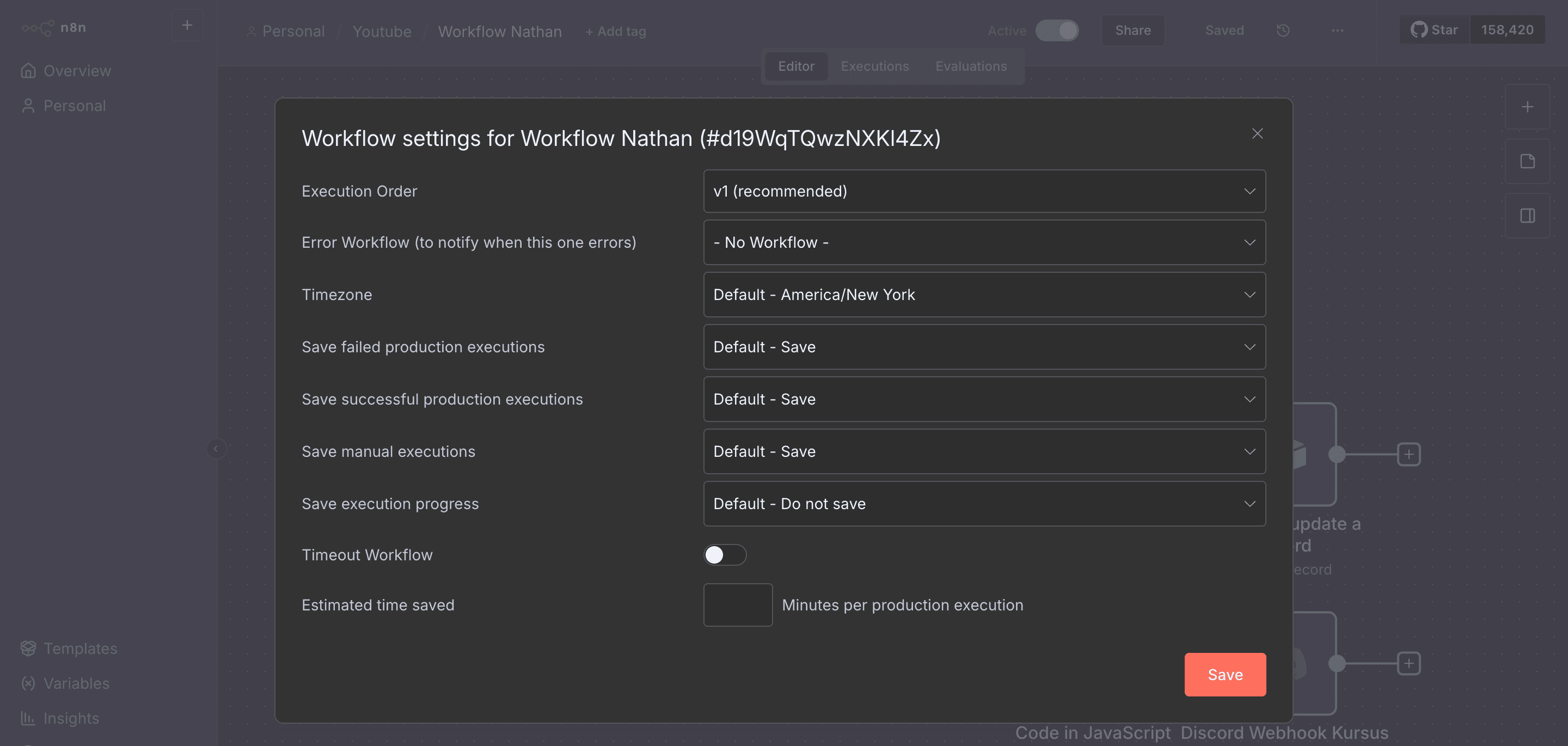This screenshot has height=746, width=1568.
Task: Open Save successful production executions dropdown
Action: pos(984,400)
